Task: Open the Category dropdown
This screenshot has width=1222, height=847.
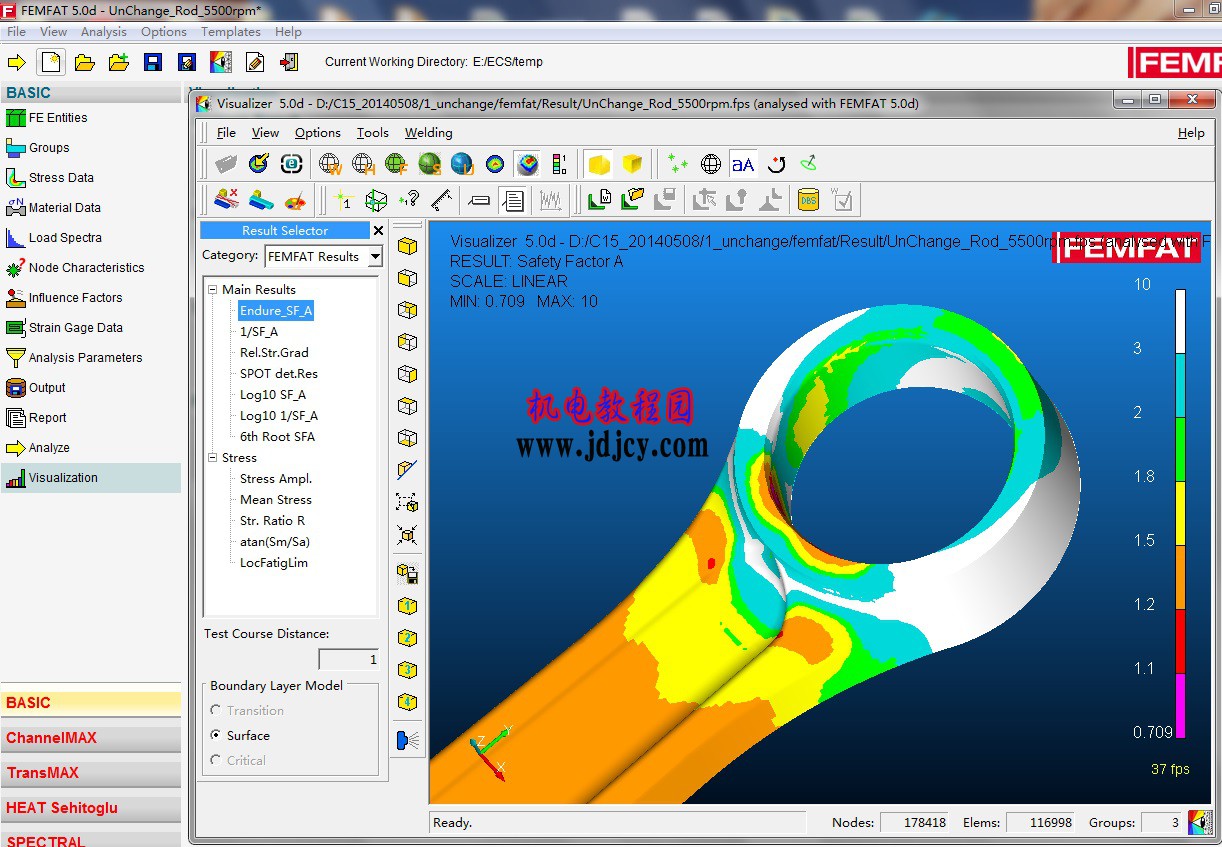Action: (x=374, y=257)
